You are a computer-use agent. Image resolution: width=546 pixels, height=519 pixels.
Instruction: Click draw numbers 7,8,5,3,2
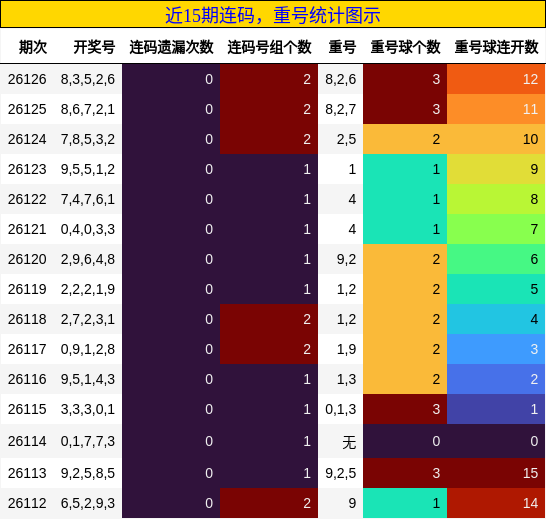point(88,139)
